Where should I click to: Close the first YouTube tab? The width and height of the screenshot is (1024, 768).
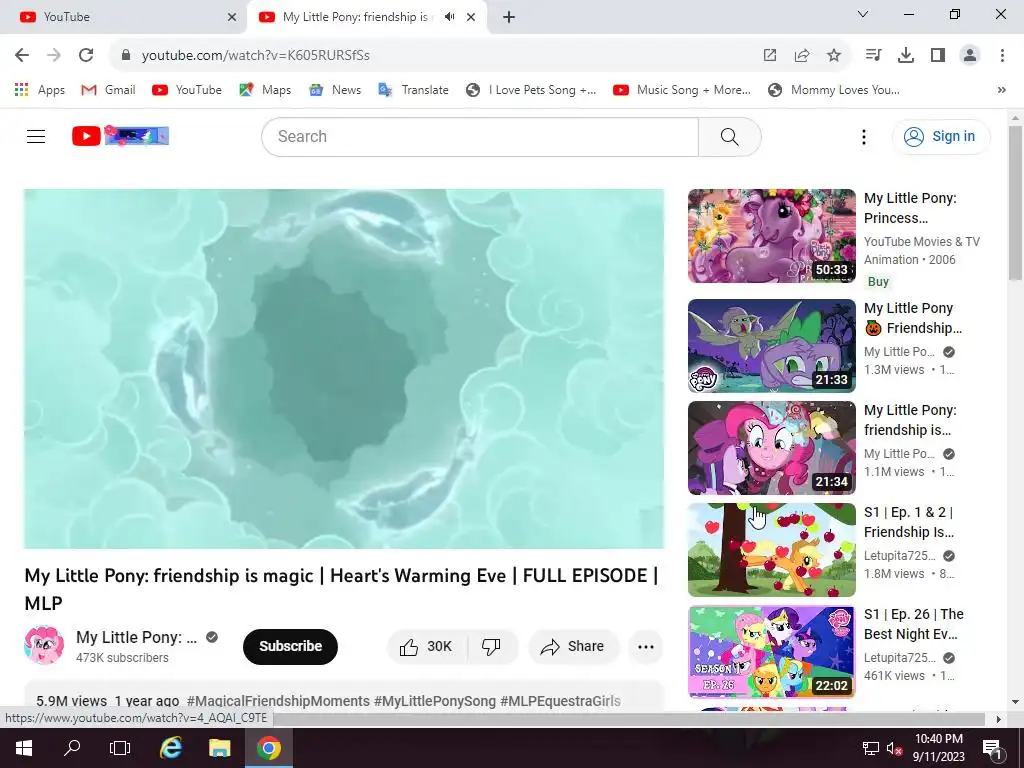(x=232, y=17)
